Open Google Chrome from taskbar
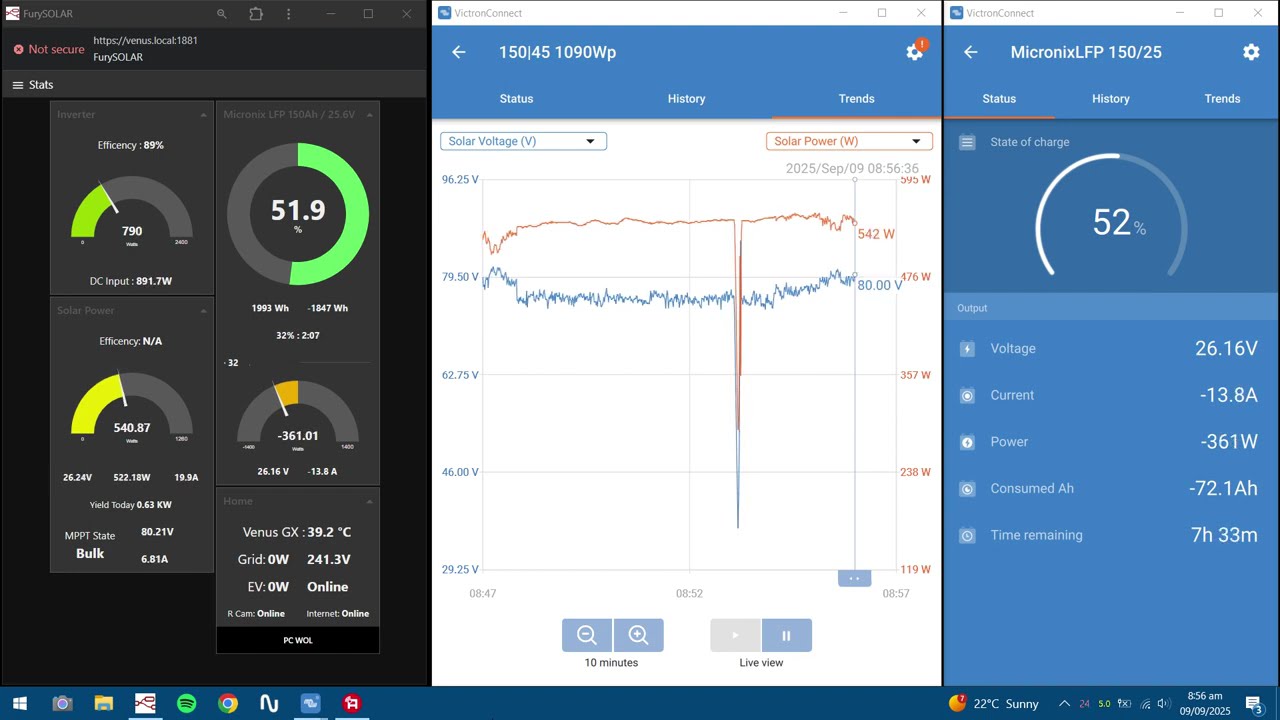The height and width of the screenshot is (720, 1280). pos(228,704)
